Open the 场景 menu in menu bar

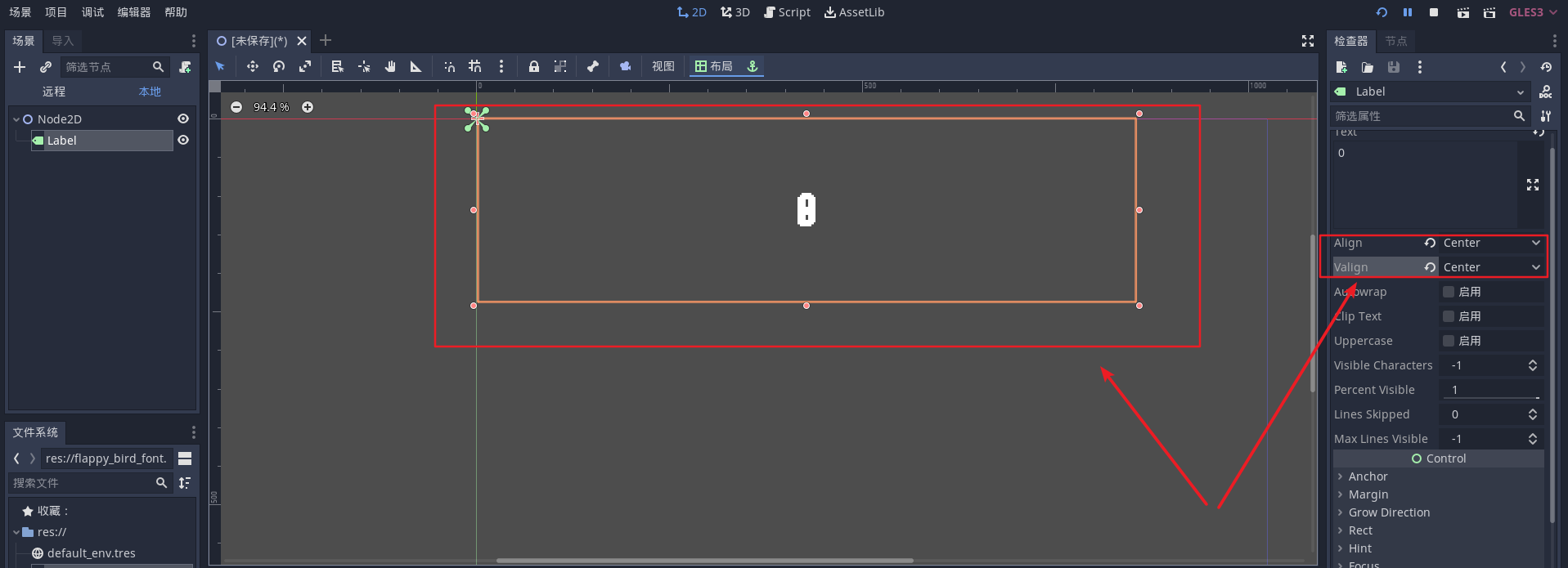click(x=20, y=12)
